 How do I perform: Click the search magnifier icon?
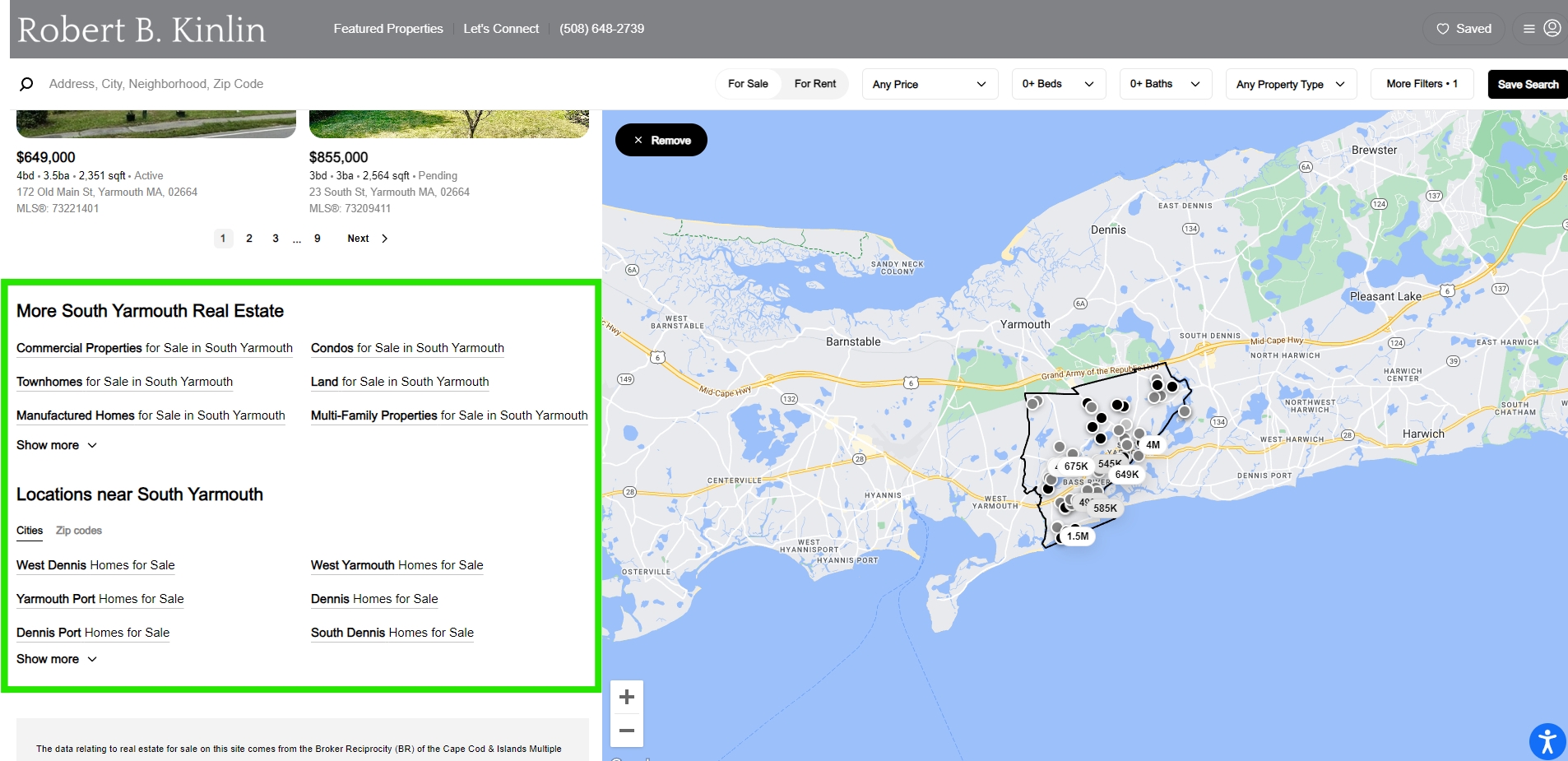tap(26, 84)
